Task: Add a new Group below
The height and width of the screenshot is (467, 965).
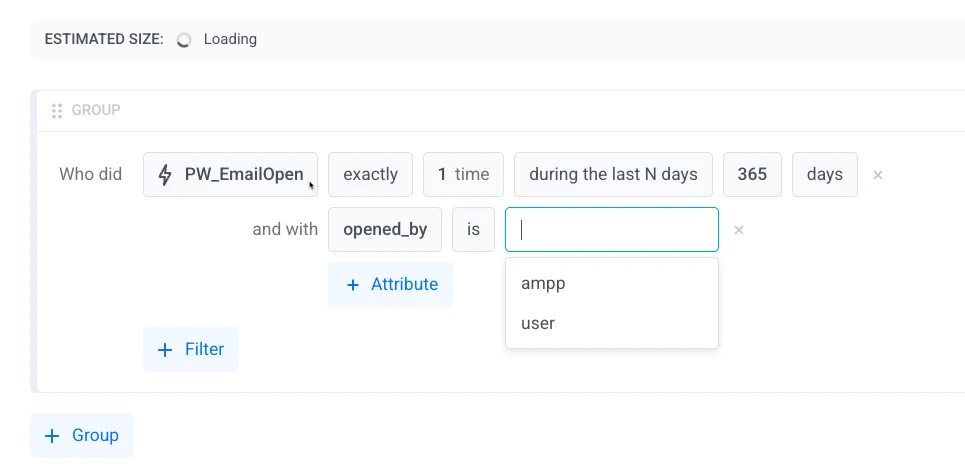Action: coord(82,436)
